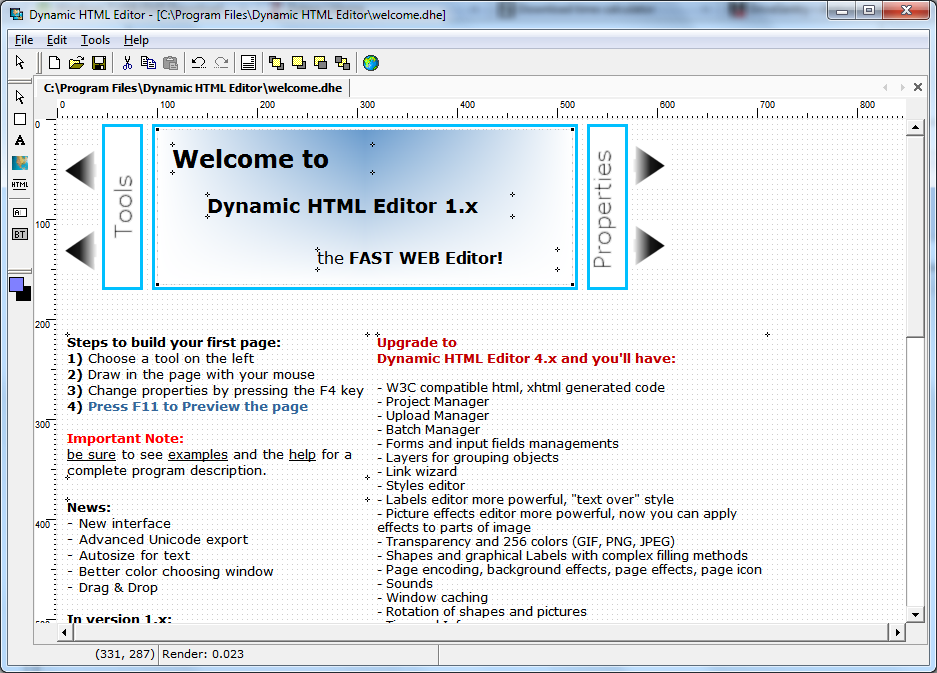Click the lower left-pointing arrow beside Tools
Viewport: 937px width, 673px height.
pyautogui.click(x=80, y=250)
